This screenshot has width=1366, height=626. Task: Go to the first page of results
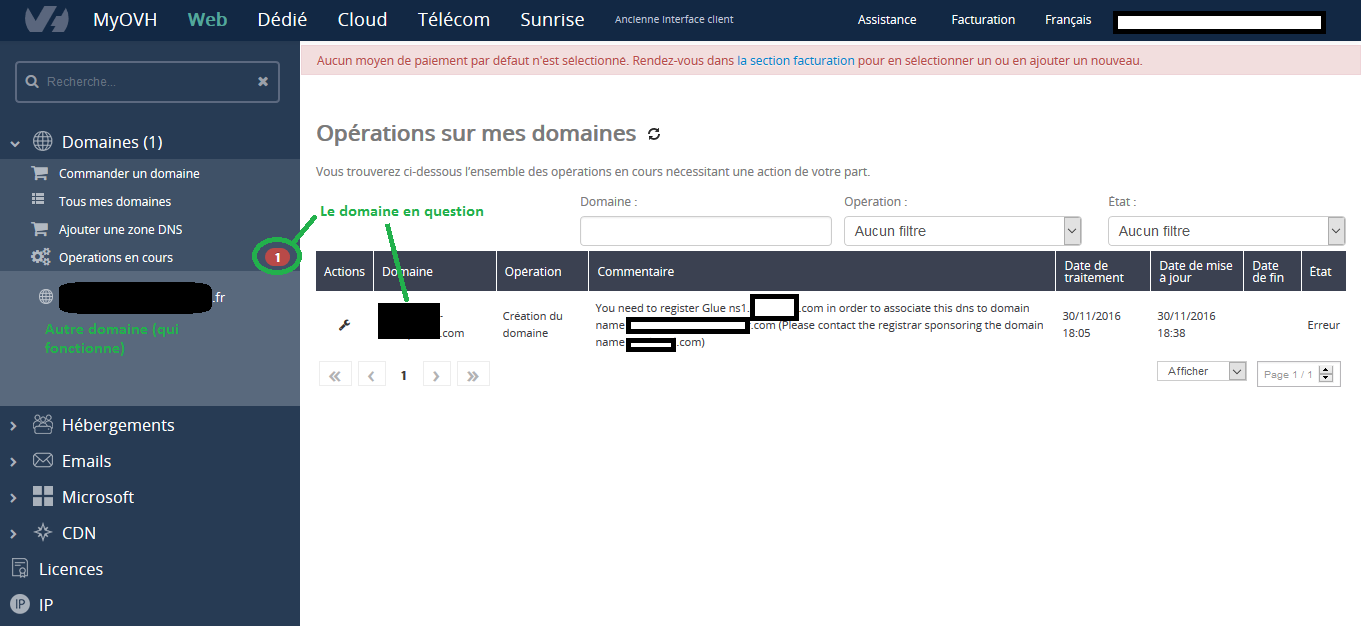334,376
